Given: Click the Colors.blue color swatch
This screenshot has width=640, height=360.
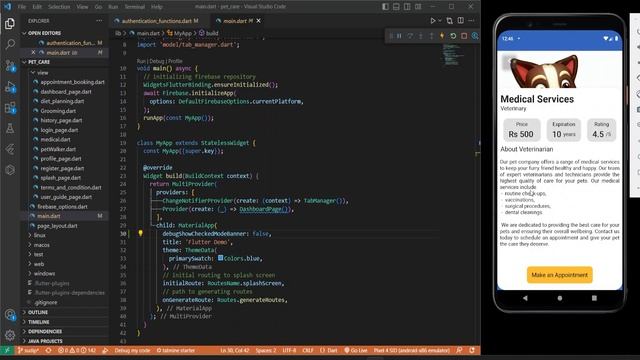Looking at the screenshot, I should point(220,258).
